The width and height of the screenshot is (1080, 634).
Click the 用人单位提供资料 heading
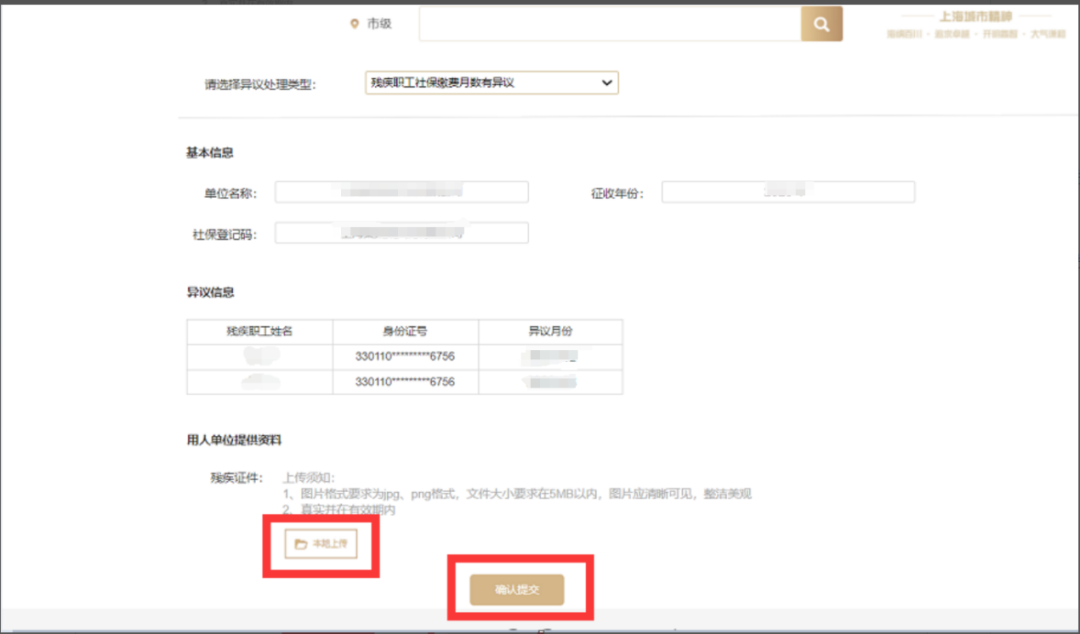(x=234, y=440)
